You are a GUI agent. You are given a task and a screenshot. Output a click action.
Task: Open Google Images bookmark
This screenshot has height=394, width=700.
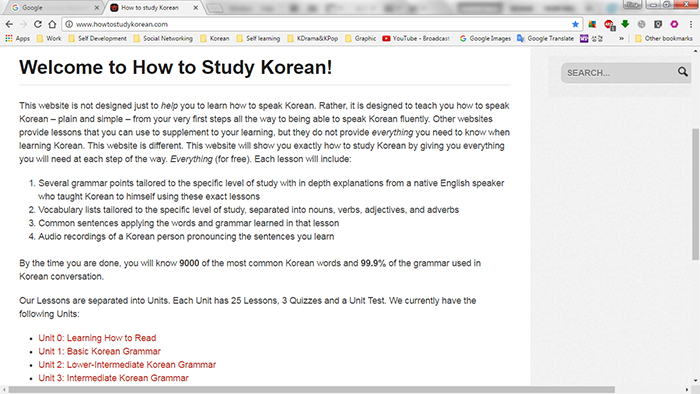[485, 38]
